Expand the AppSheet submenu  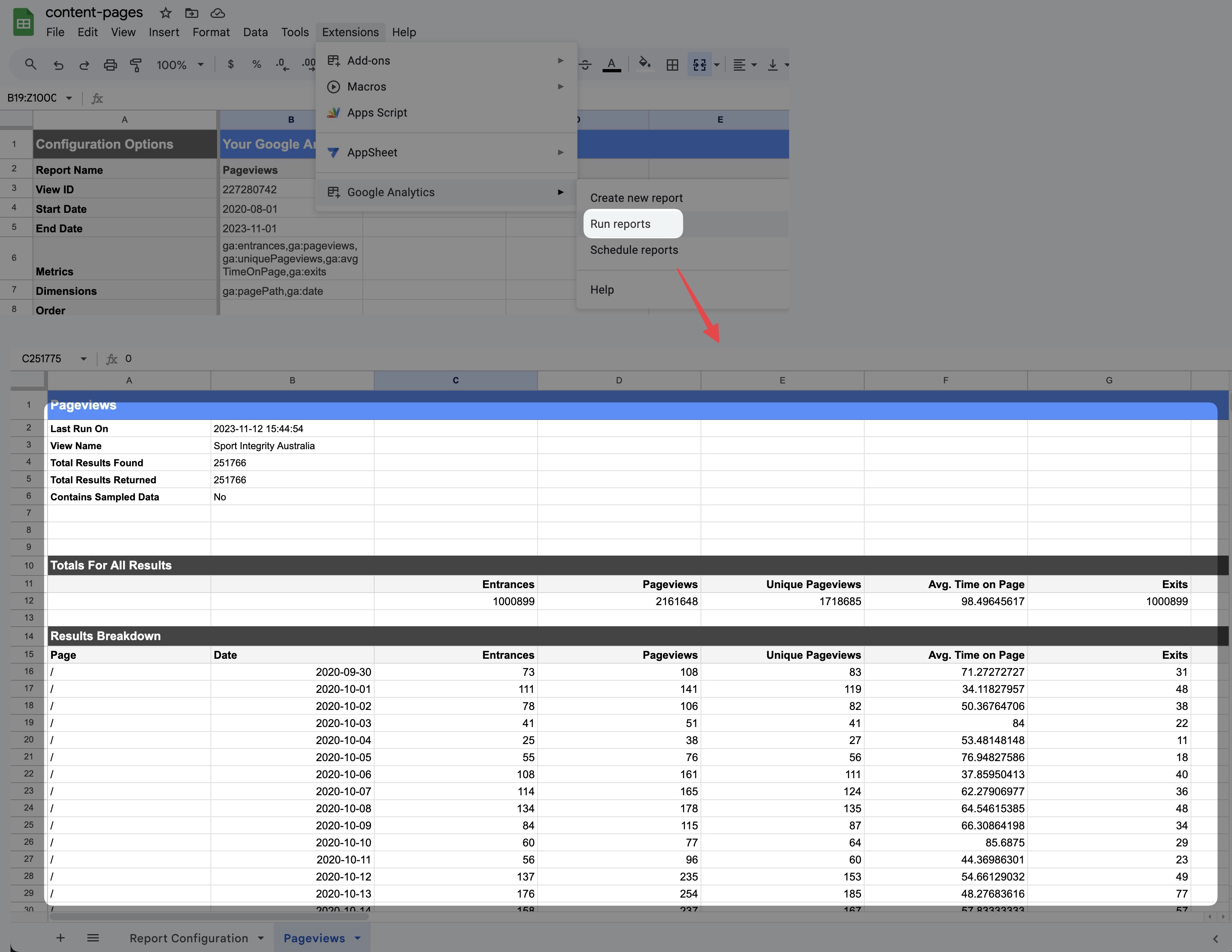click(x=446, y=152)
